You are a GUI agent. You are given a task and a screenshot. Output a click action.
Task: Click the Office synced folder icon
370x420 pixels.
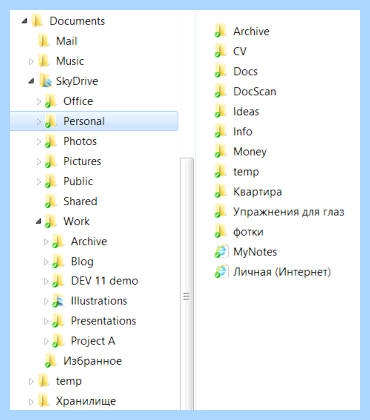[51, 101]
